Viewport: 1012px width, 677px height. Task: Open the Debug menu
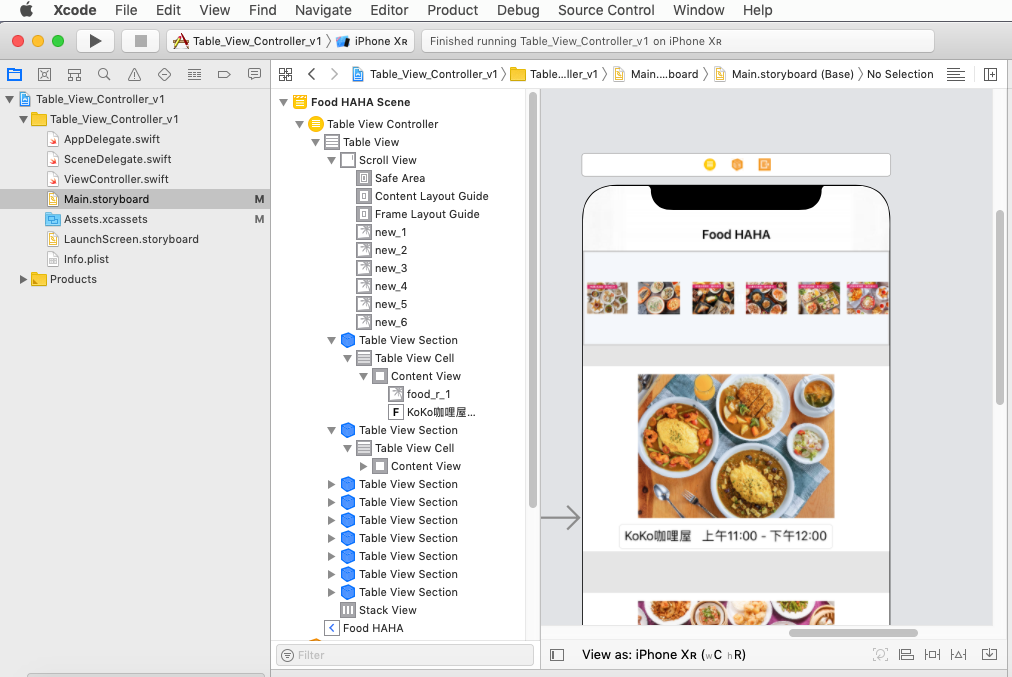518,10
